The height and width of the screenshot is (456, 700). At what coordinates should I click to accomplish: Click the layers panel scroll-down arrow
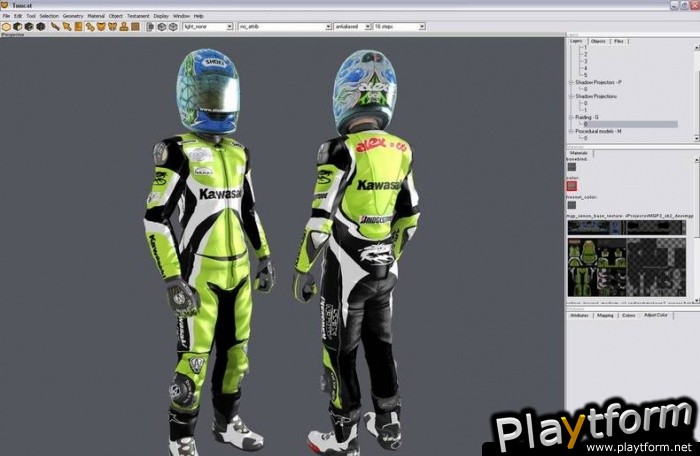(697, 138)
